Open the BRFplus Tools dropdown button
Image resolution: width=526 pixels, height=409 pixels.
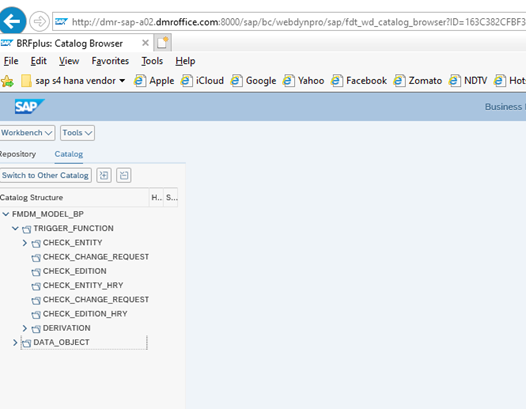[x=77, y=133]
